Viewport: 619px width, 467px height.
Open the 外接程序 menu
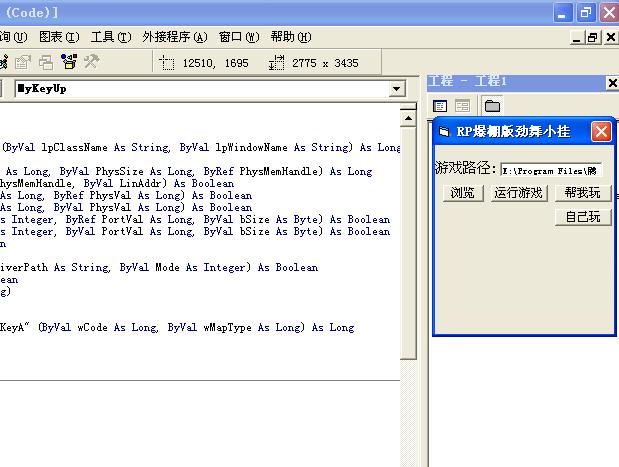point(173,37)
